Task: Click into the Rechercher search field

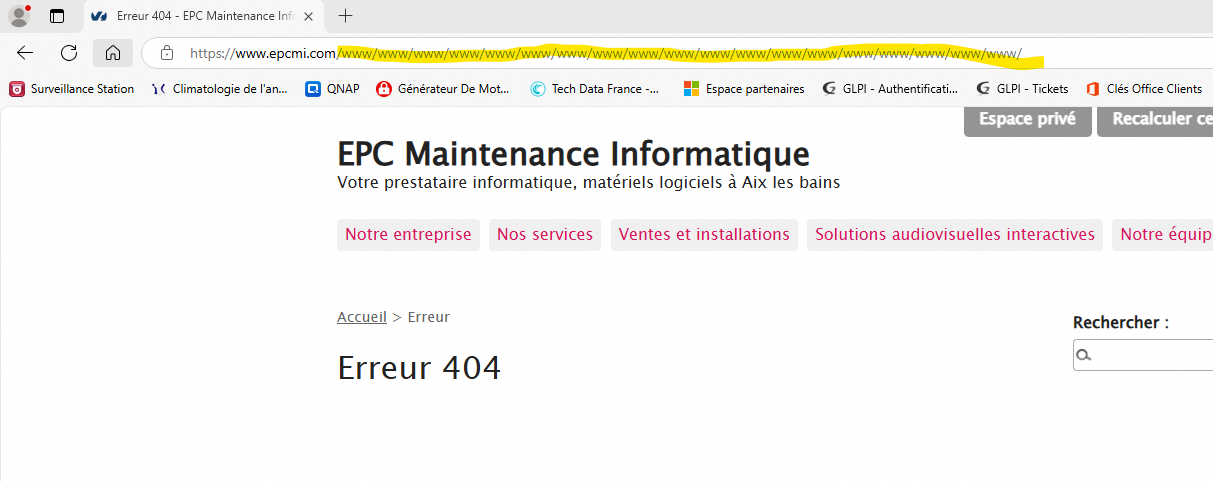Action: [1150, 355]
